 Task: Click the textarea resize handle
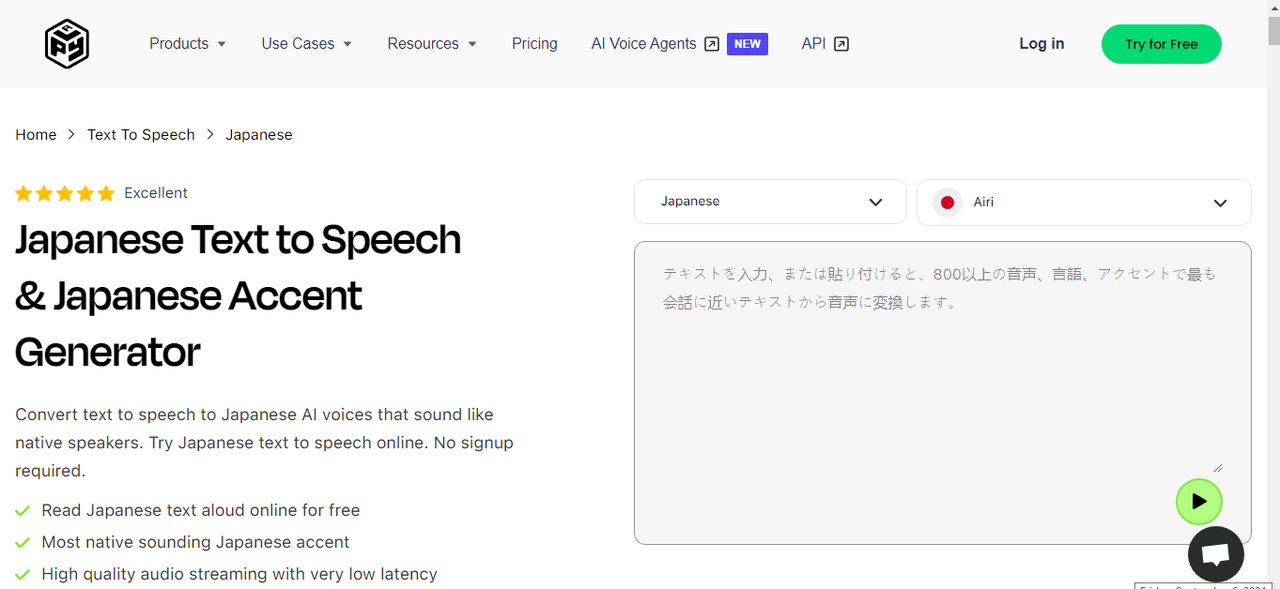coord(1217,467)
